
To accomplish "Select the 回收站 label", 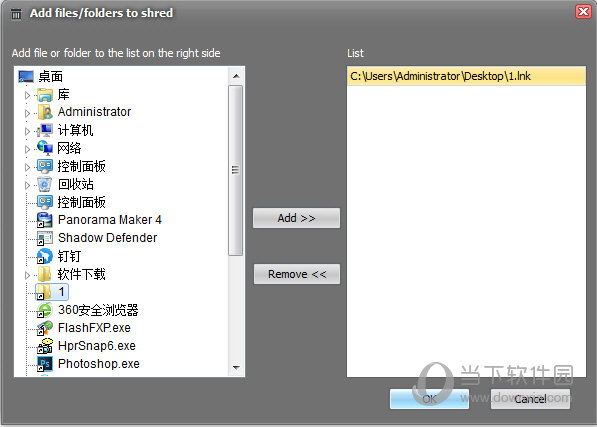I will point(76,184).
